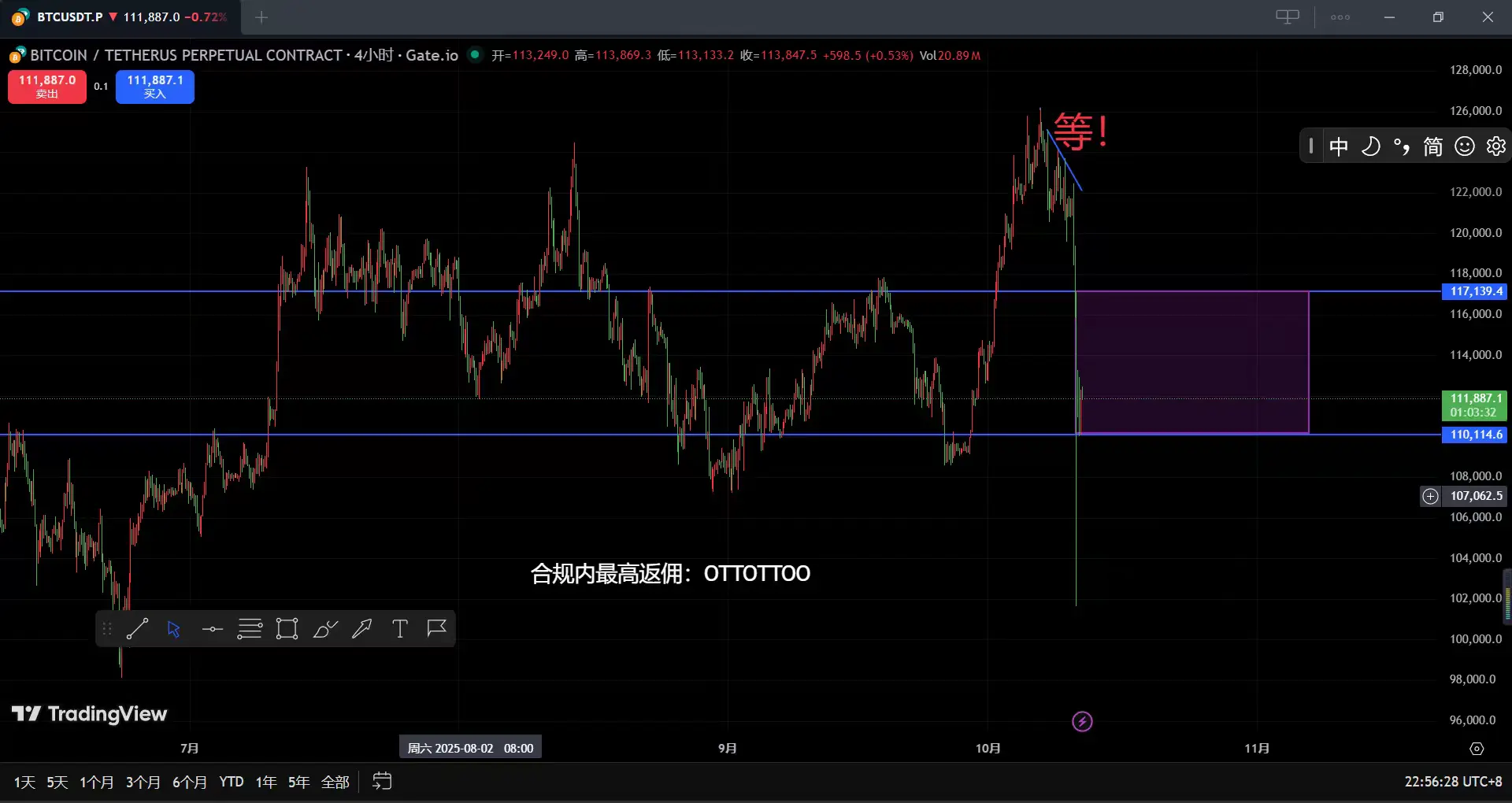Viewport: 1512px width, 803px height.
Task: Open a new tab with the plus icon
Action: [261, 17]
